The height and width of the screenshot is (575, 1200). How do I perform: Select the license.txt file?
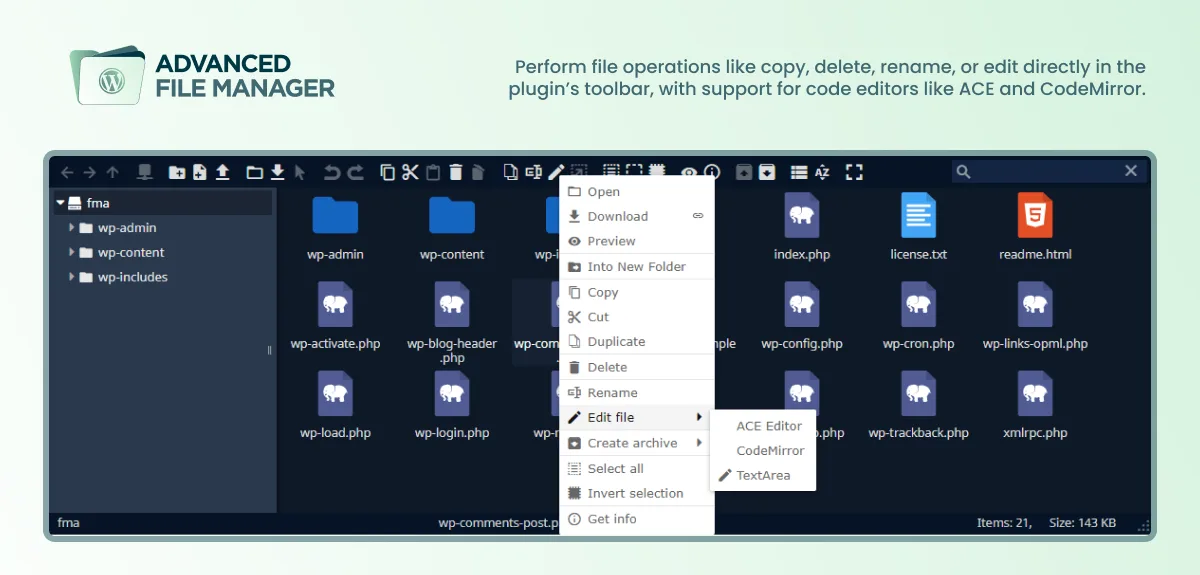coord(918,228)
